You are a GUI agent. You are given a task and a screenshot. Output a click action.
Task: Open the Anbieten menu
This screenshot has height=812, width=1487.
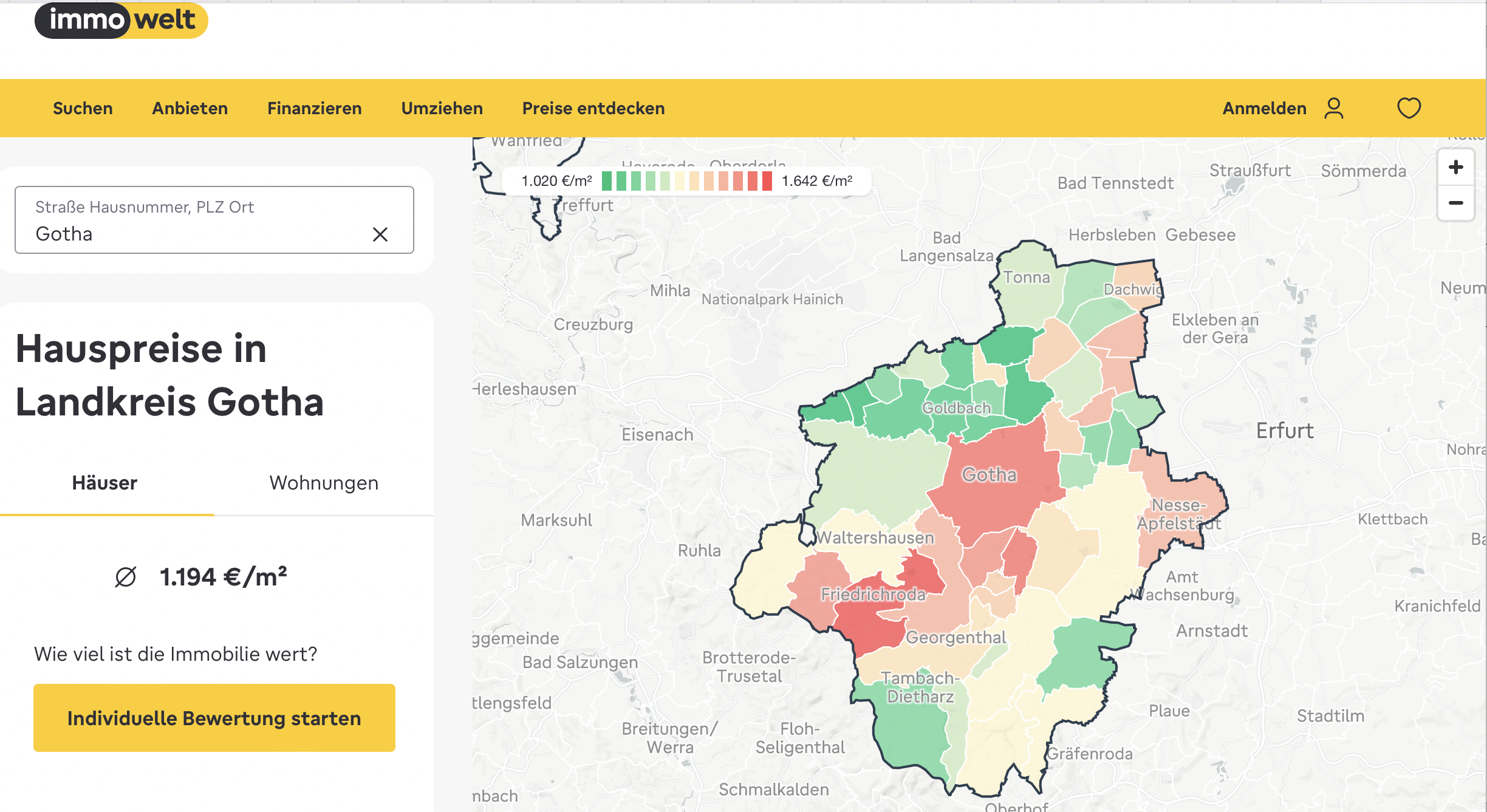(190, 108)
